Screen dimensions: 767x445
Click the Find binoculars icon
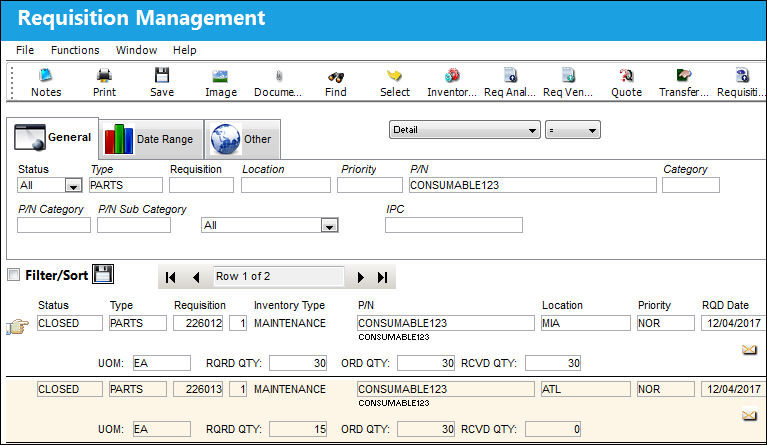click(x=336, y=77)
